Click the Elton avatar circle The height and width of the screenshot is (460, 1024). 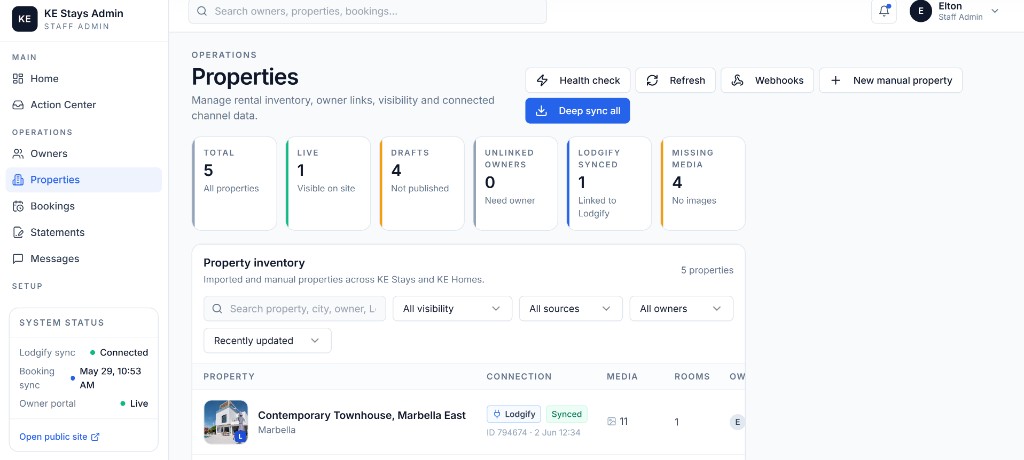tap(921, 11)
